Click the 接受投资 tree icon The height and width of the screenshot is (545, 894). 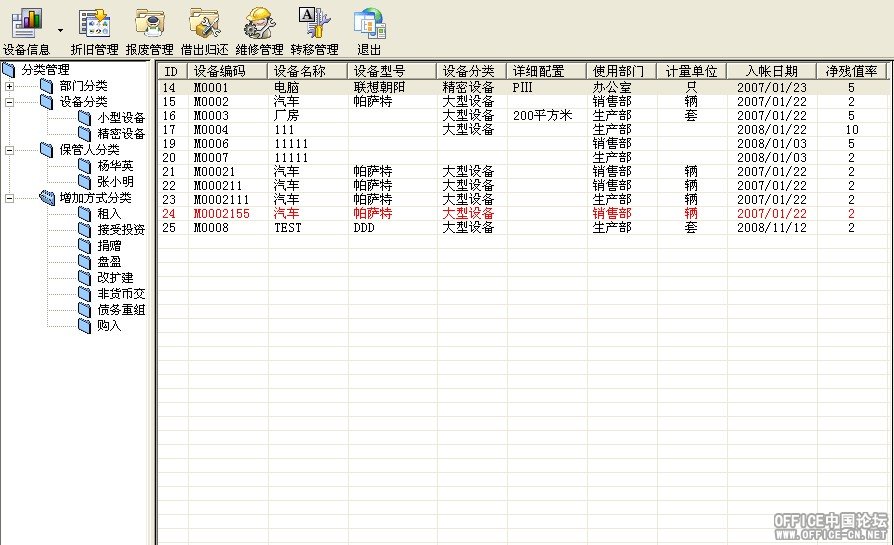point(84,230)
